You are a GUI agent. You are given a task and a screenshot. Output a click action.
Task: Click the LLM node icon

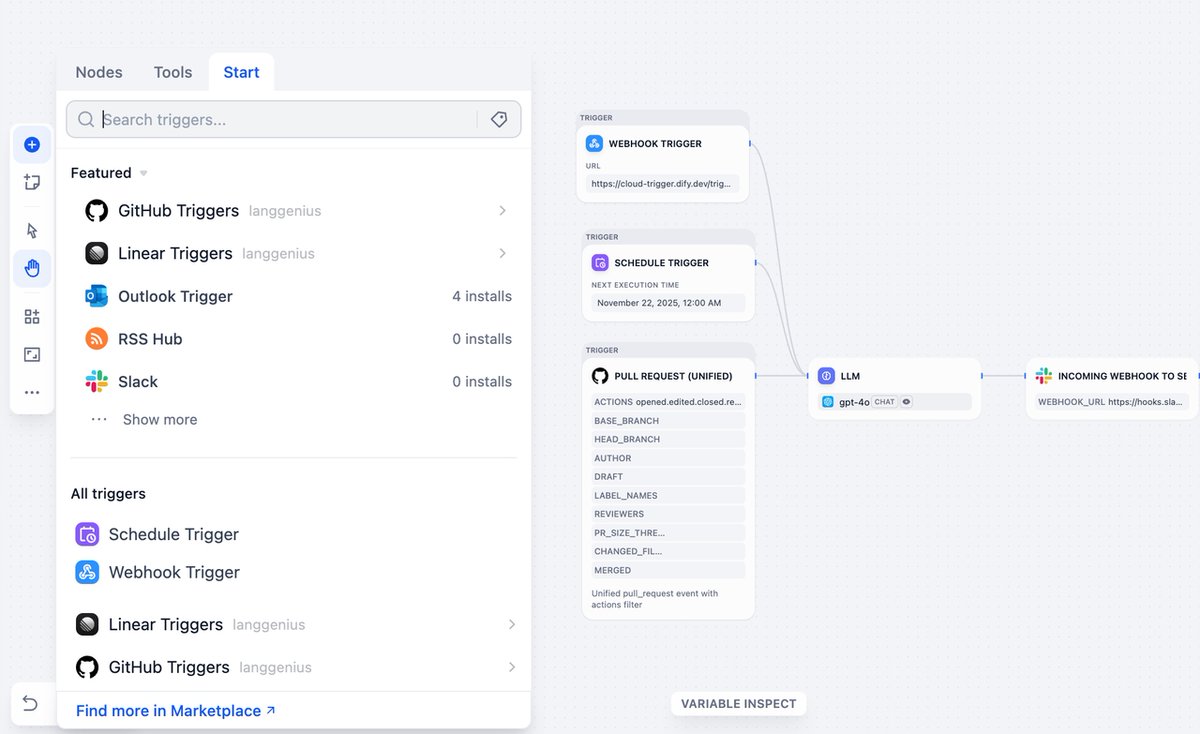[x=826, y=376]
